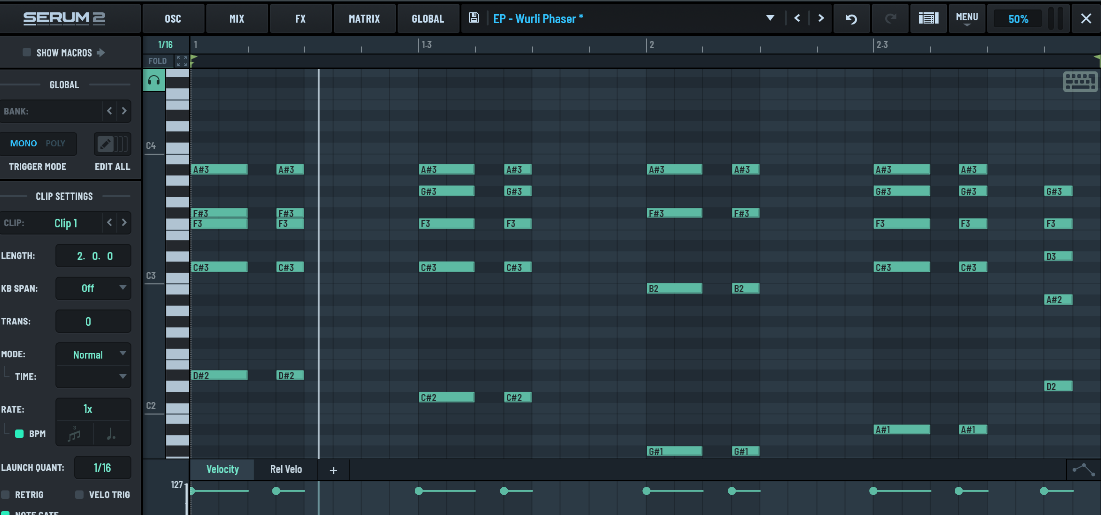Switch to the MATRIX tab
1101x515 pixels.
[x=364, y=19]
